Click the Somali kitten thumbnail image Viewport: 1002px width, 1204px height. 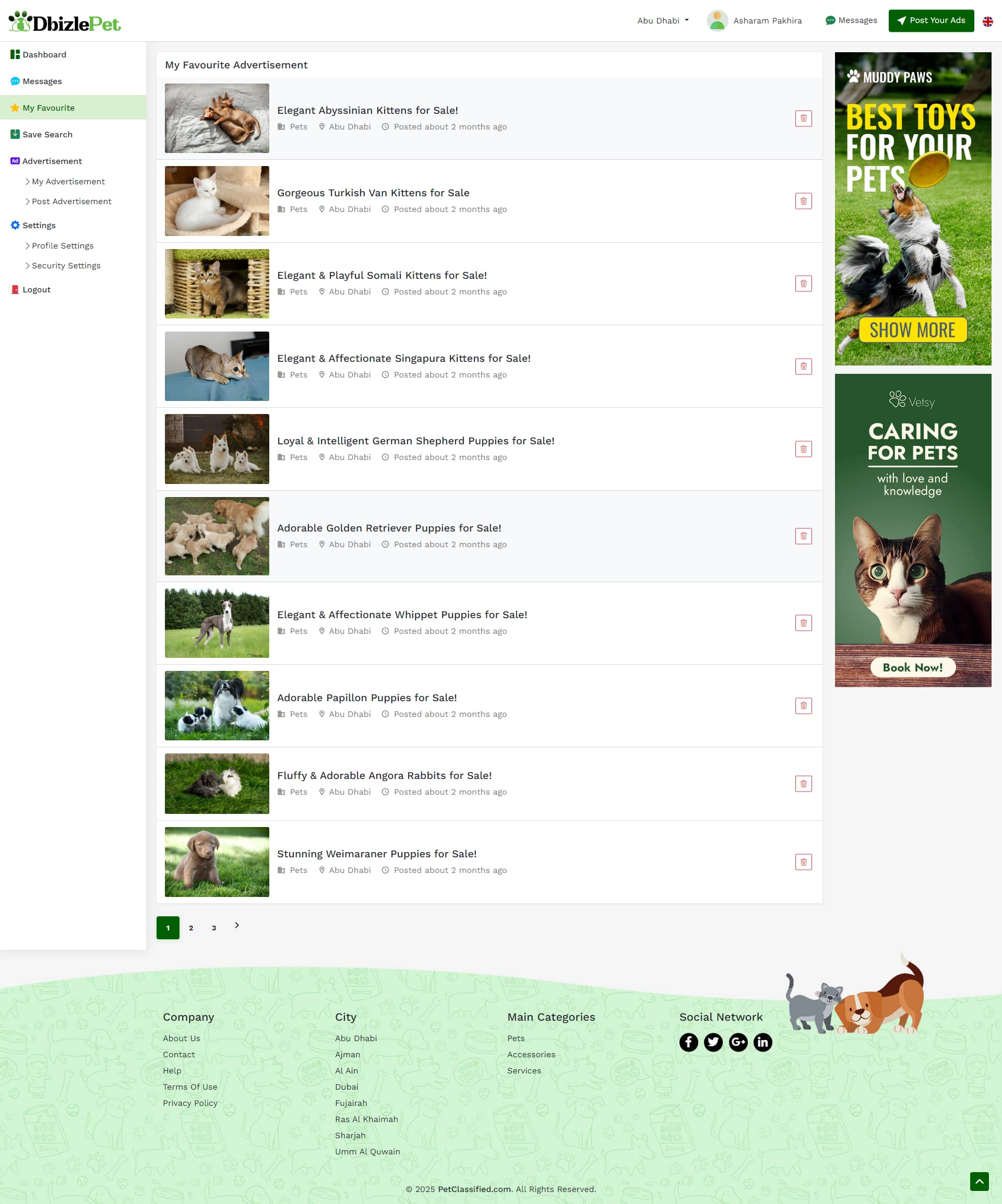pyautogui.click(x=217, y=283)
